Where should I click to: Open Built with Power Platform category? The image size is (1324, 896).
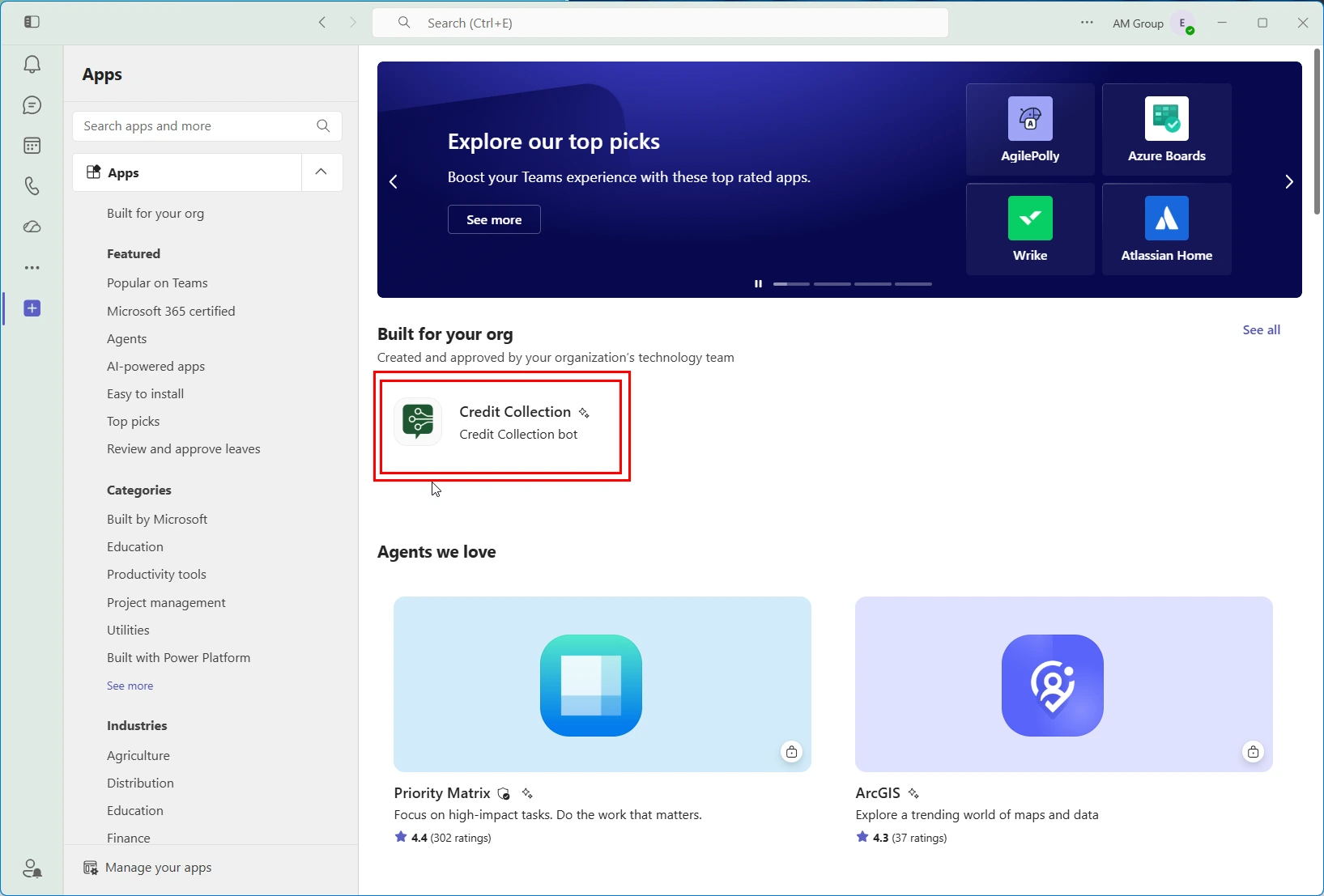click(179, 658)
